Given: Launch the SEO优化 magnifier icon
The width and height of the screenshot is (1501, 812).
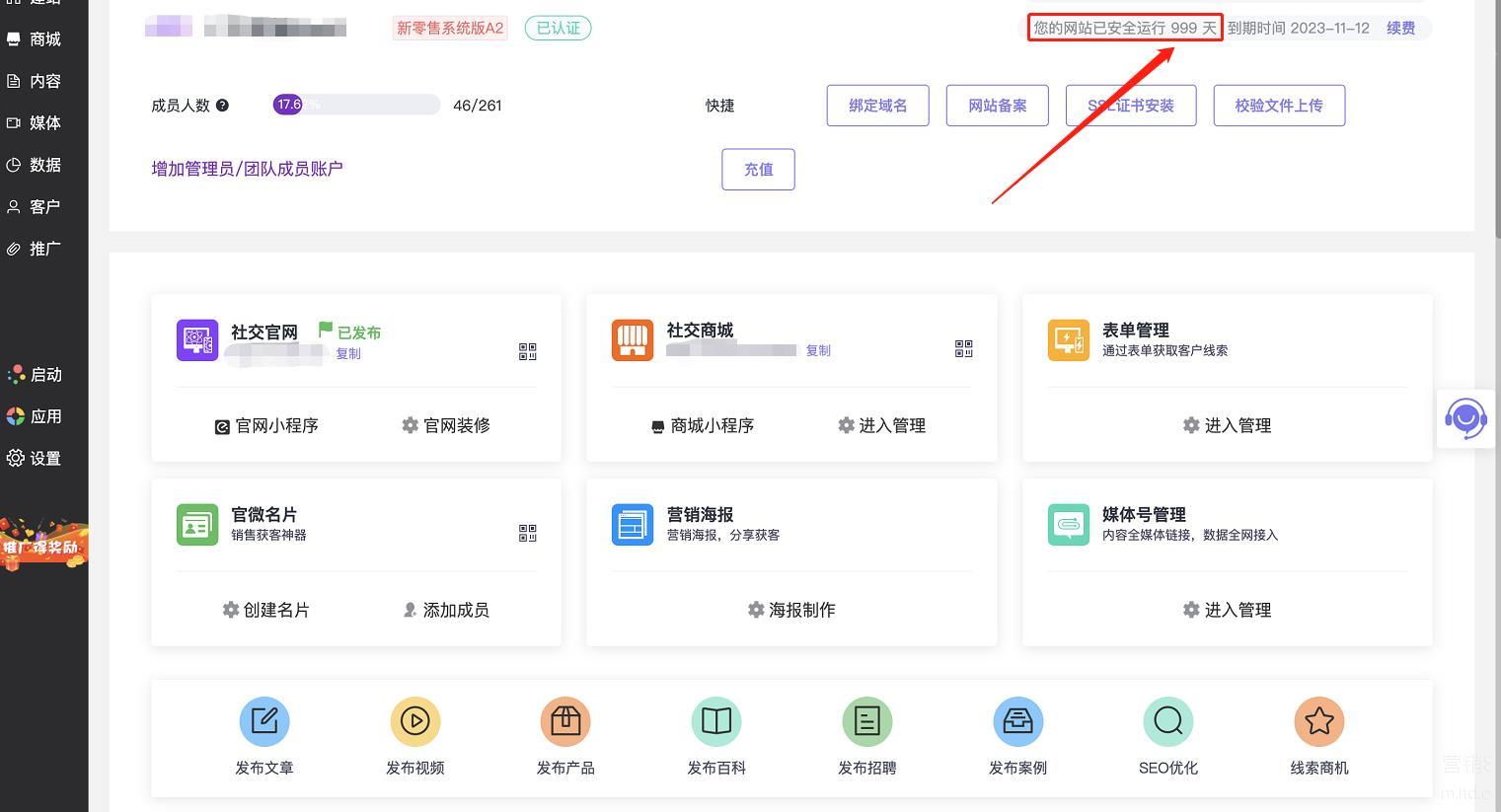Looking at the screenshot, I should pyautogui.click(x=1167, y=722).
